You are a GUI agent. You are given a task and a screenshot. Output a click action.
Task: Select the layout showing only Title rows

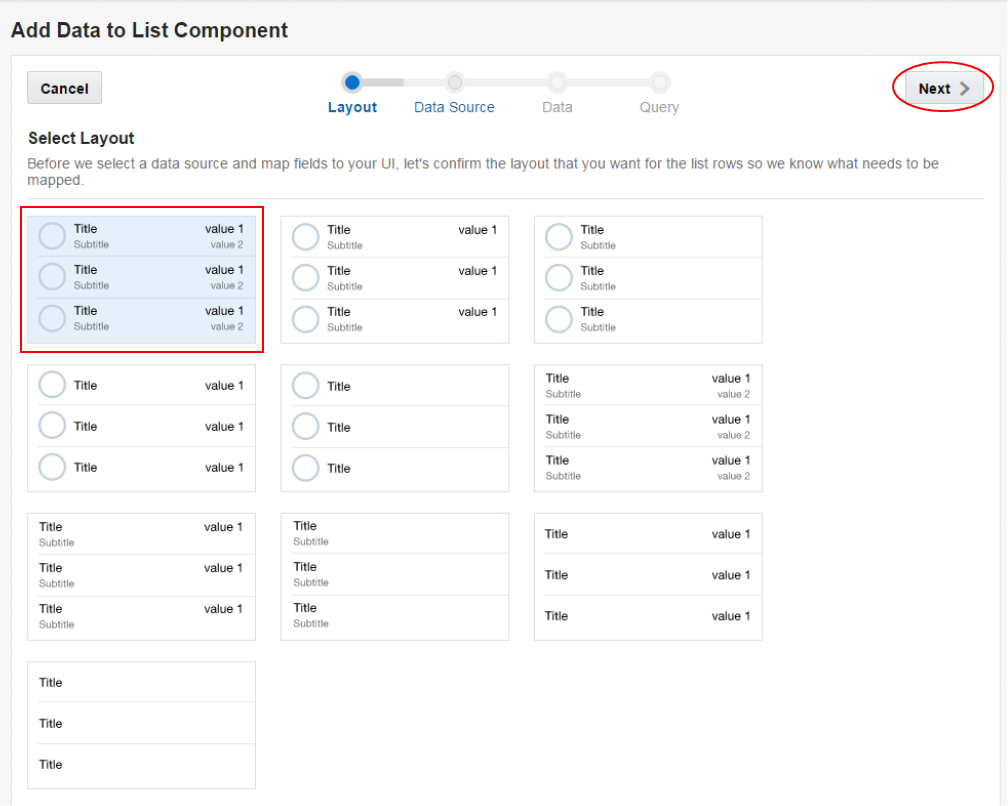[141, 725]
